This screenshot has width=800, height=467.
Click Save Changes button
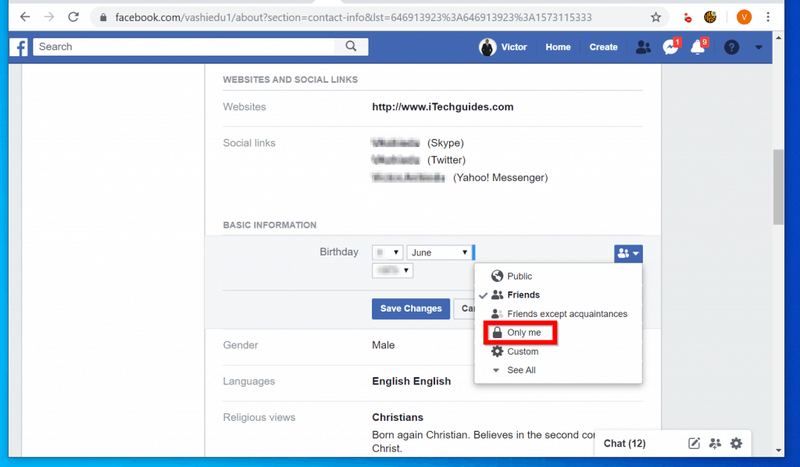click(x=411, y=309)
